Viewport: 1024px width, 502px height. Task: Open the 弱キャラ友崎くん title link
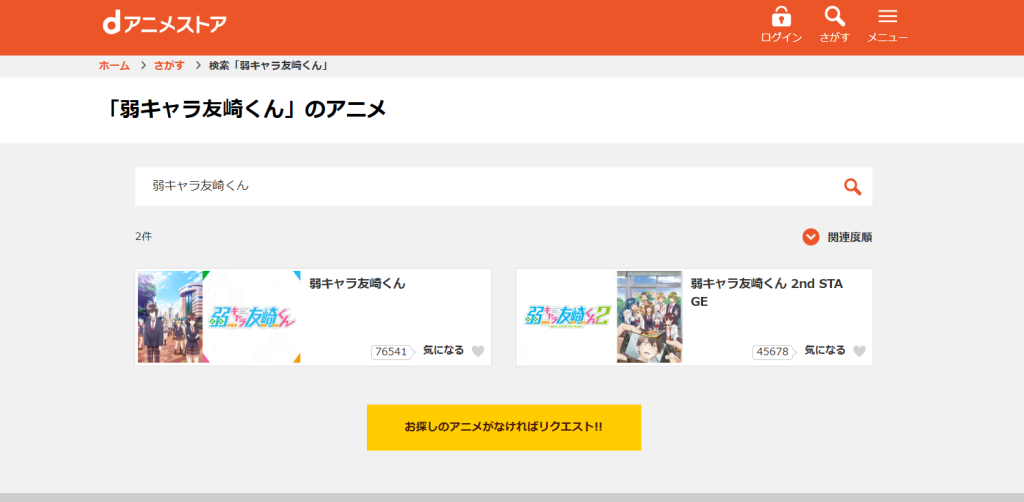tap(357, 284)
